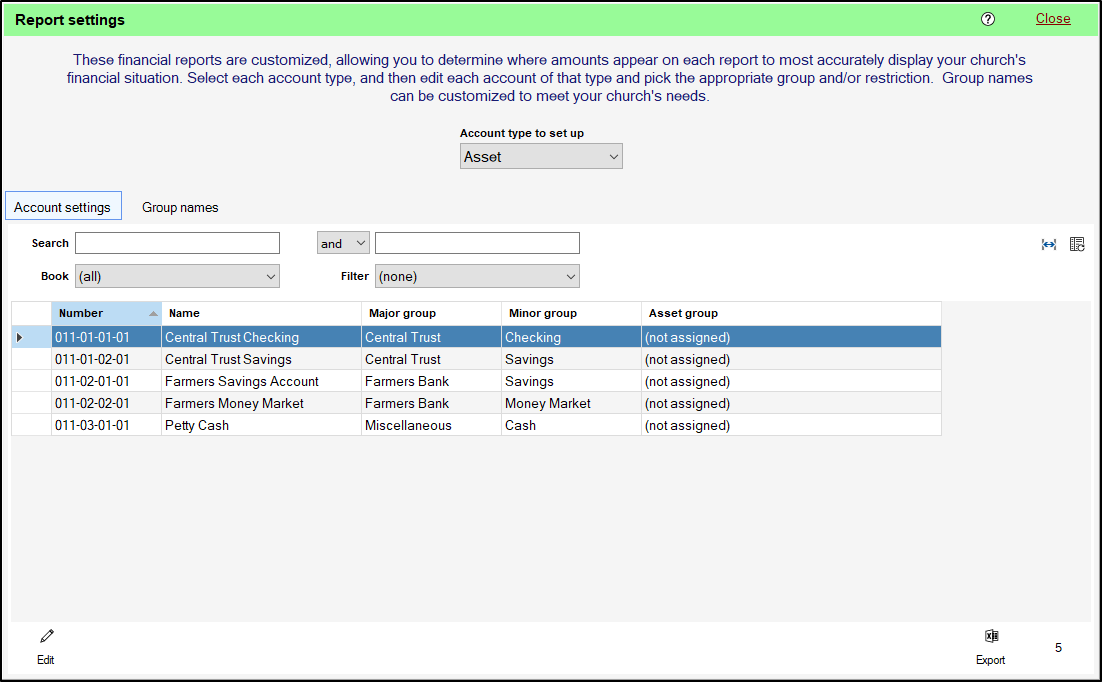Click the Edit pencil icon

46,636
